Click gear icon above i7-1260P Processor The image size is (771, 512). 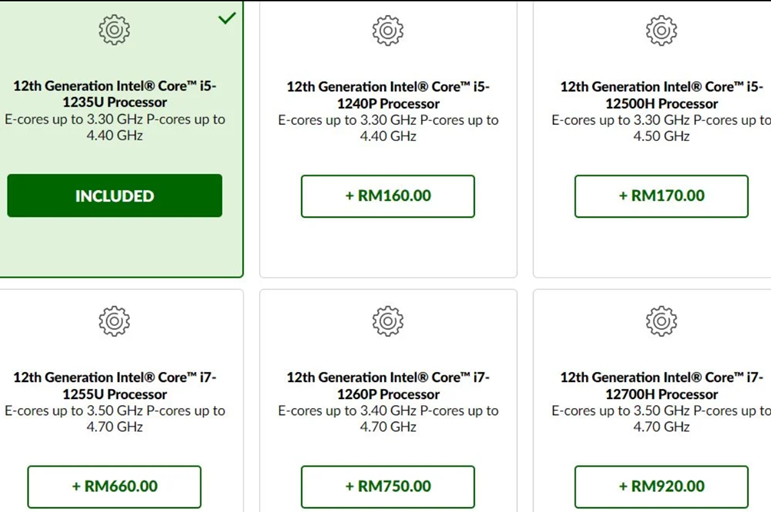(388, 321)
